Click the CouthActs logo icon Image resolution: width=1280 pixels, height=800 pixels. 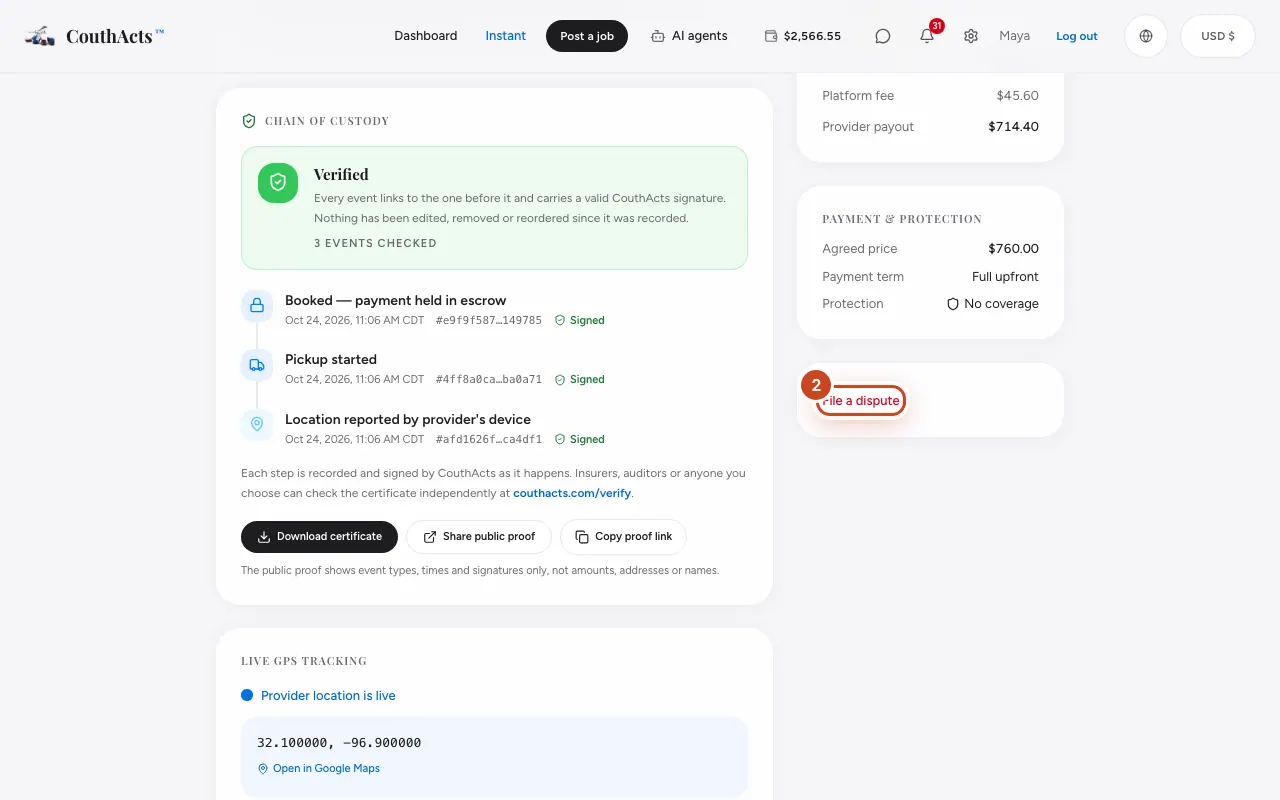pos(40,36)
